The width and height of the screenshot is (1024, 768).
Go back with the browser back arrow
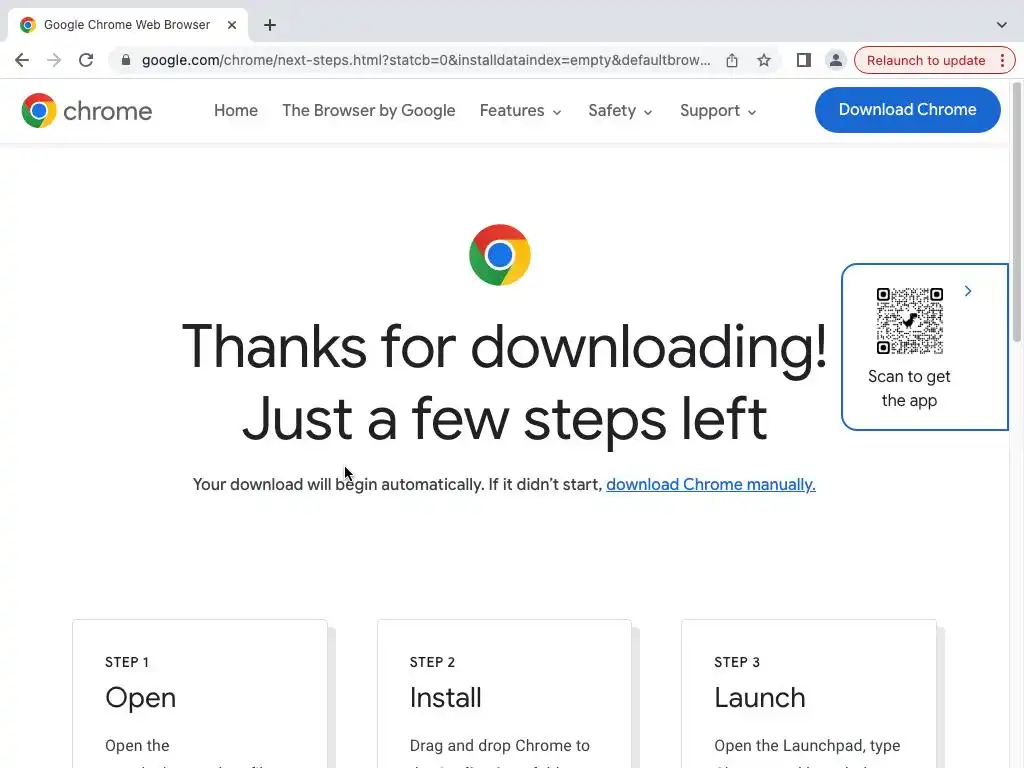tap(22, 60)
